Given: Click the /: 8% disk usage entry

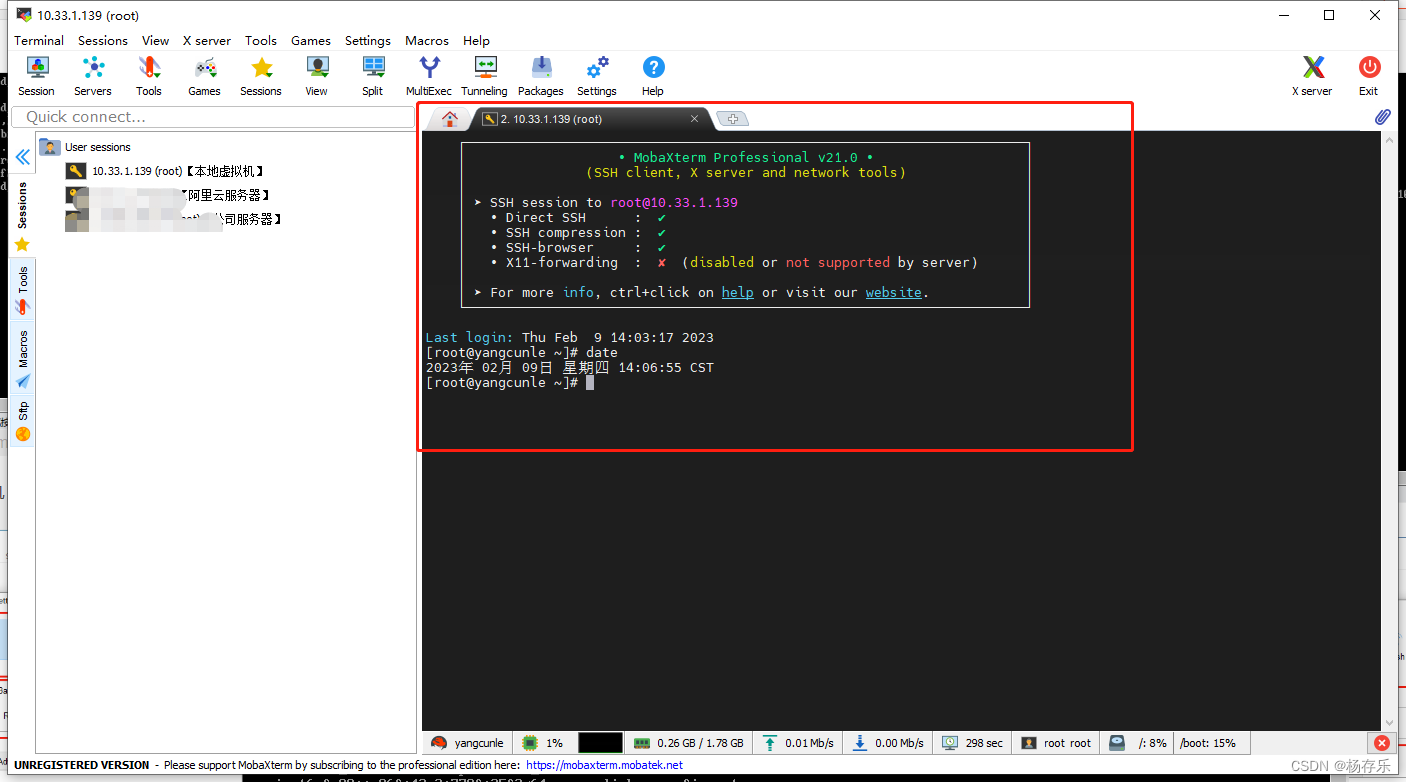Looking at the screenshot, I should 1152,743.
